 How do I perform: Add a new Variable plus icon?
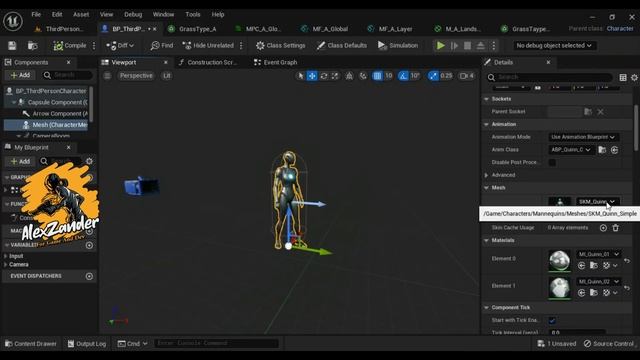pyautogui.click(x=89, y=245)
